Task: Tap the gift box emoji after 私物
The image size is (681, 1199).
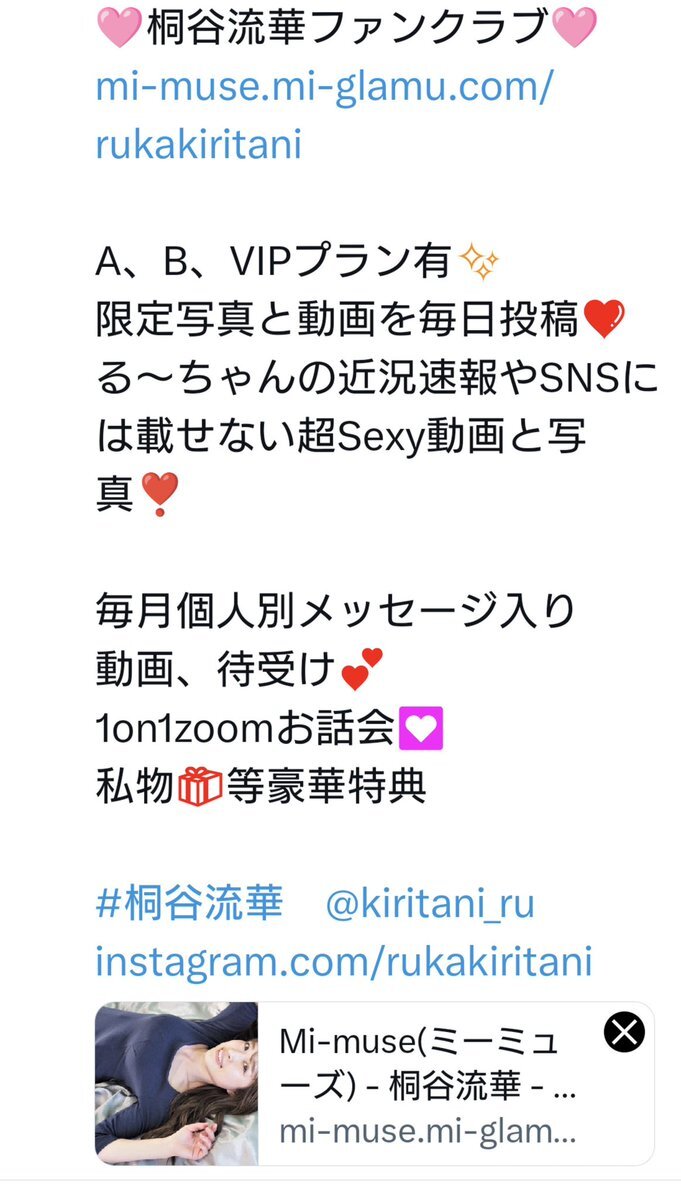Action: point(199,786)
